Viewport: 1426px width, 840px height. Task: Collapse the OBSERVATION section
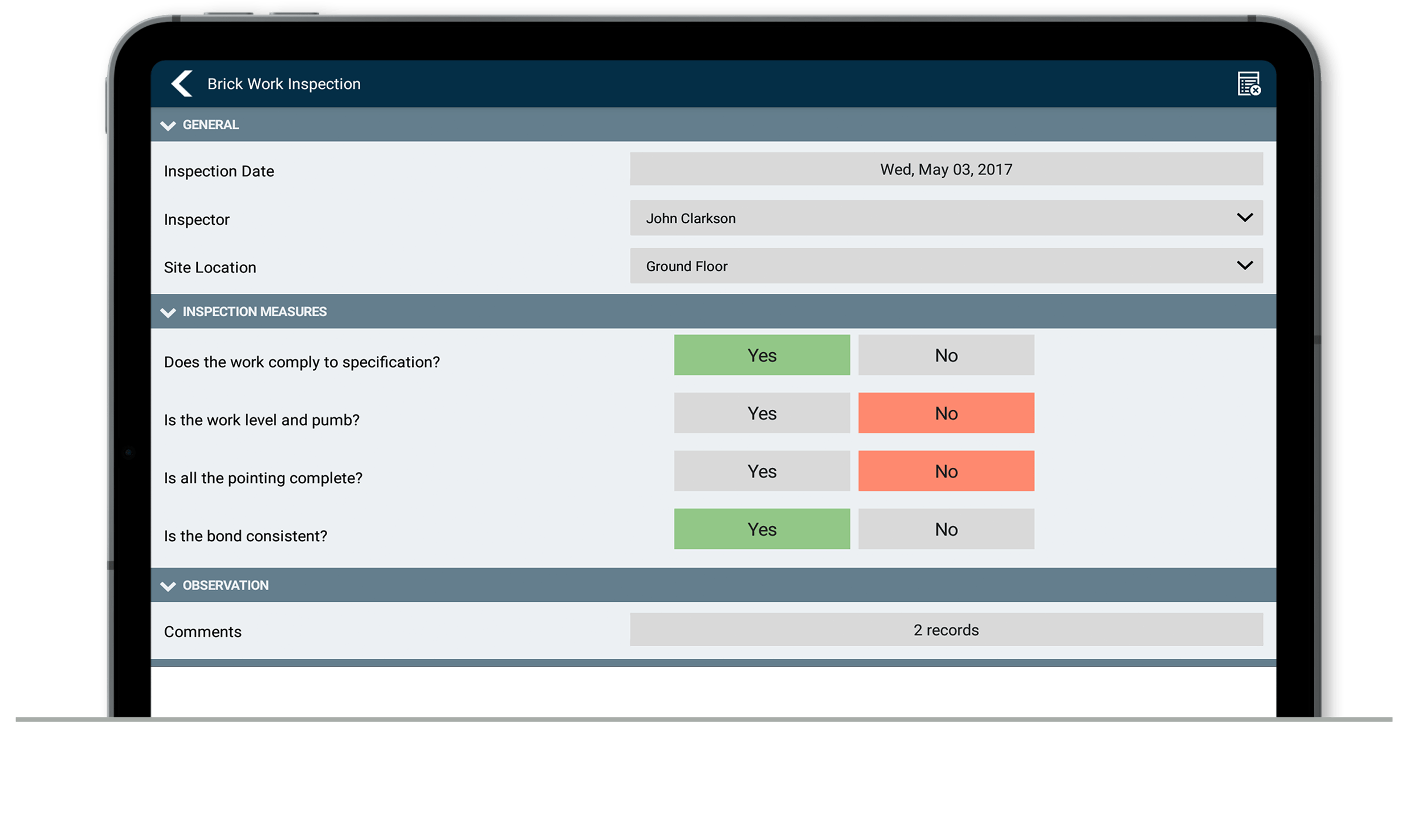[168, 585]
